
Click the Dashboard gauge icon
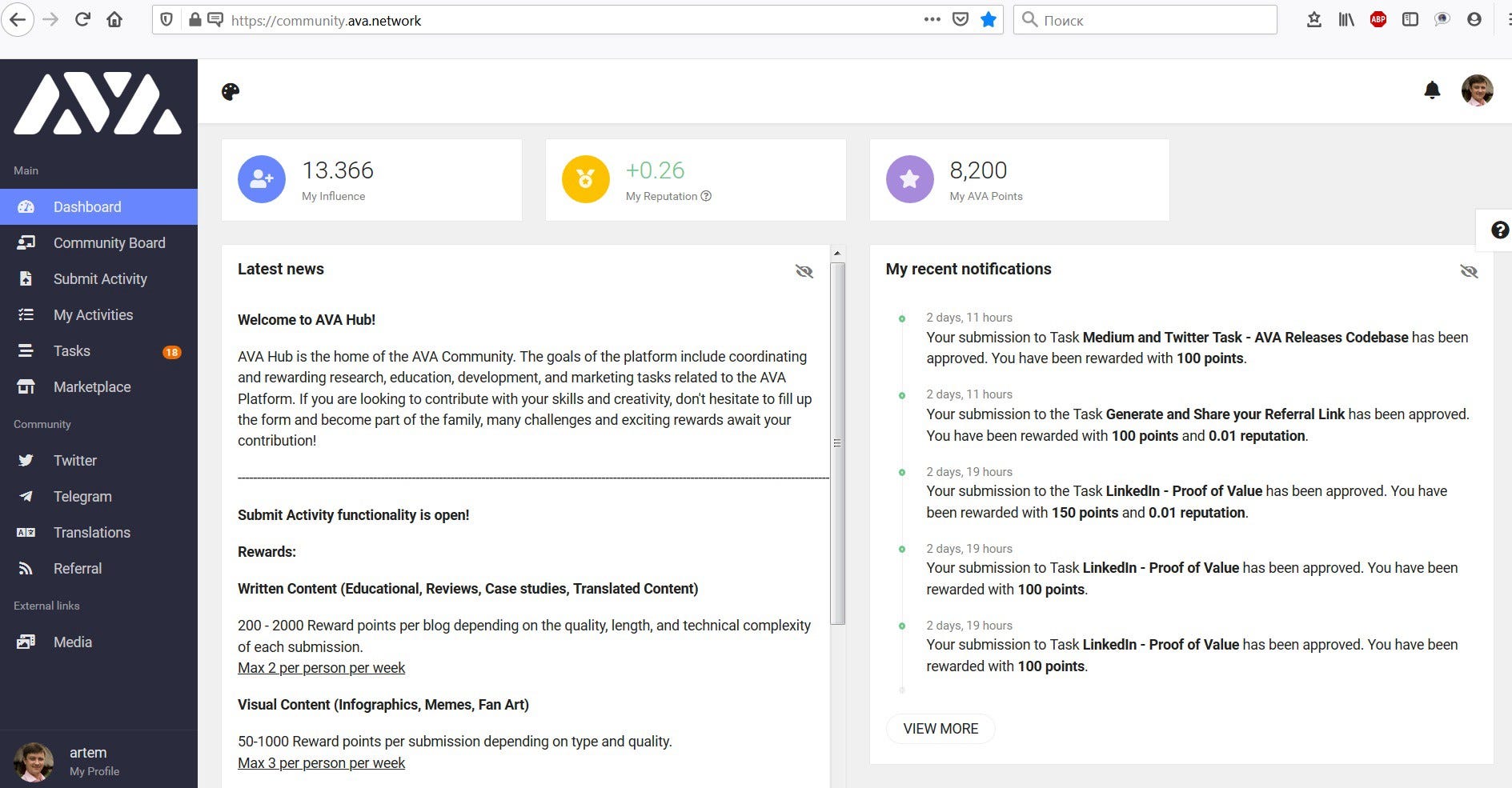click(26, 206)
